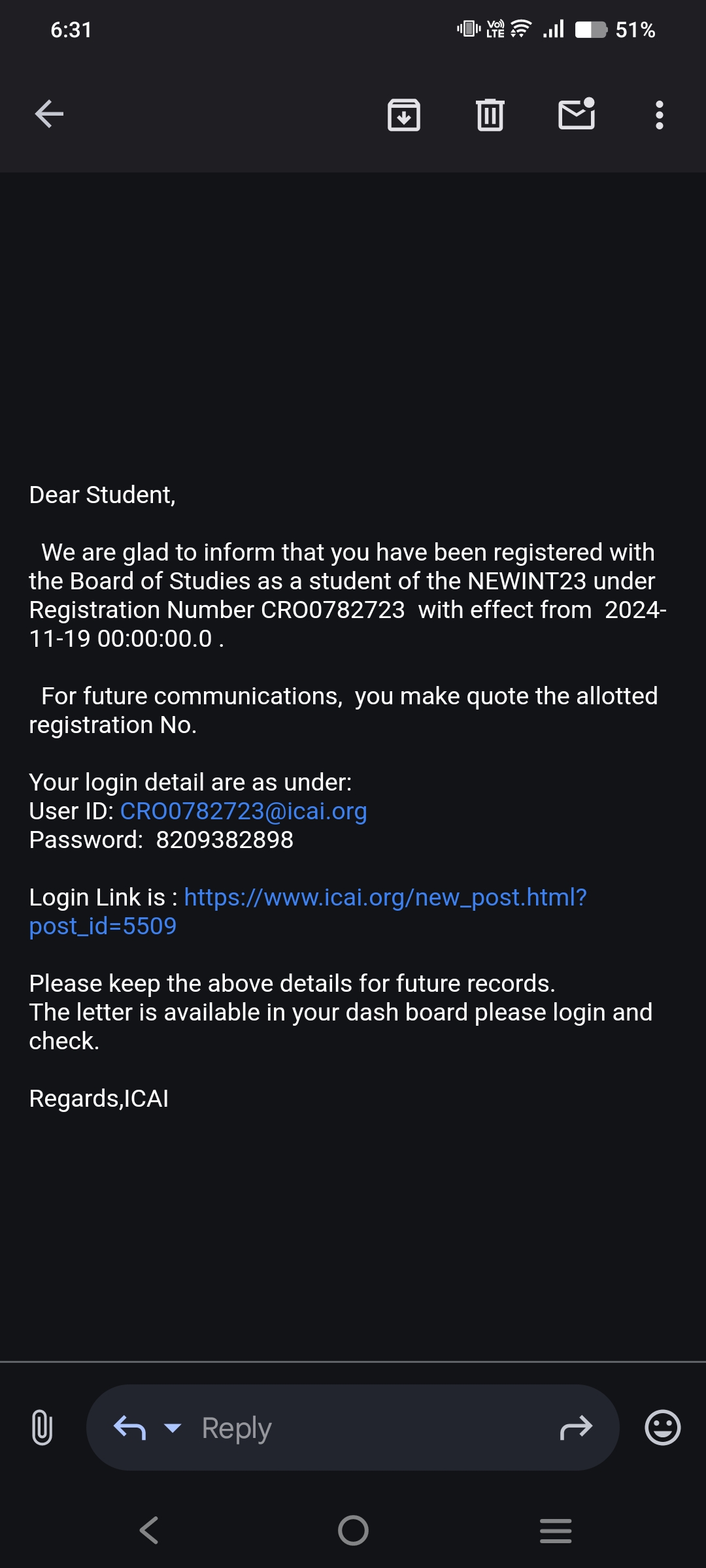The image size is (706, 1568).
Task: Delete this email using the trash icon
Action: 490,115
